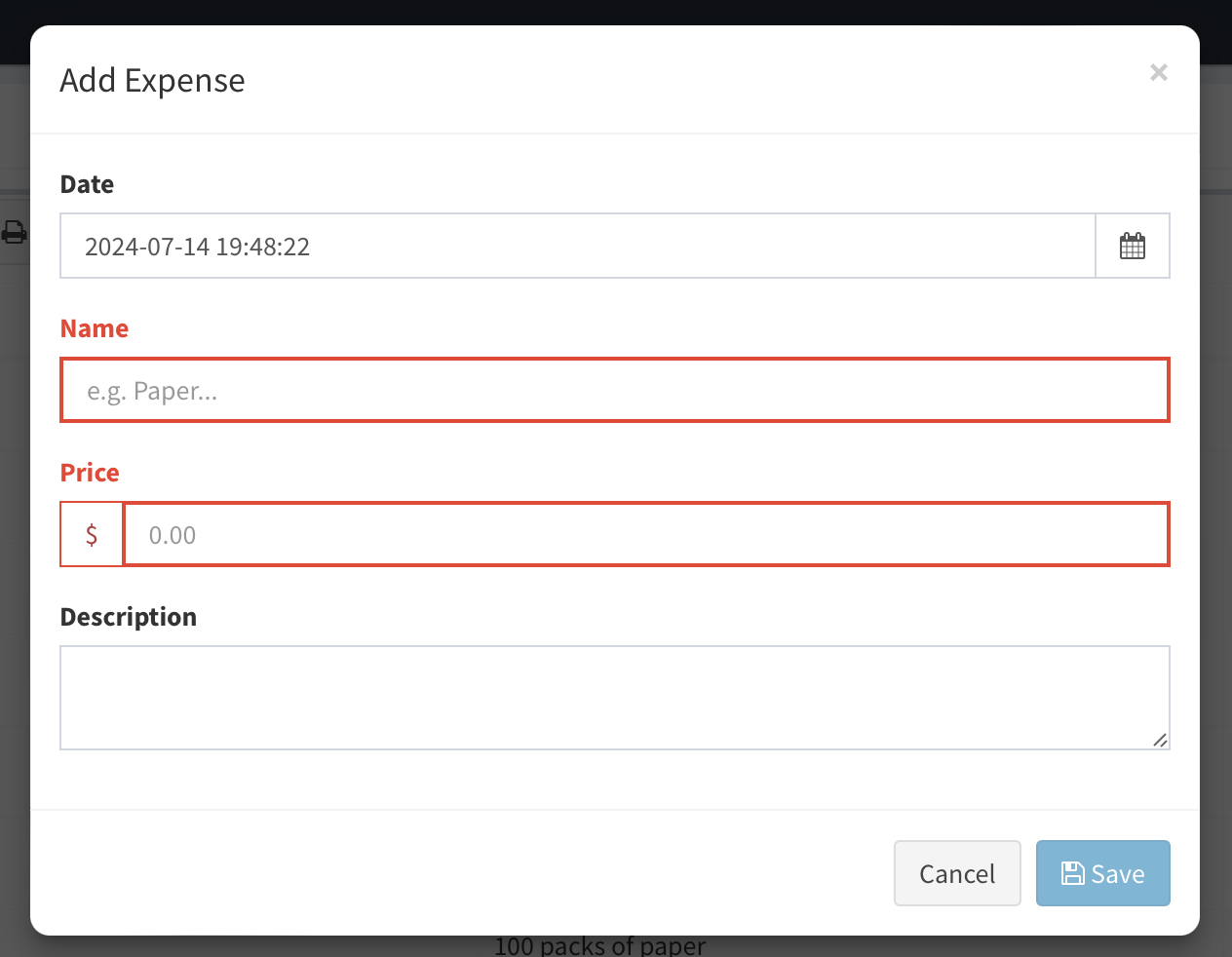Viewport: 1232px width, 957px height.
Task: Click the Add Expense dialog title
Action: (x=152, y=80)
